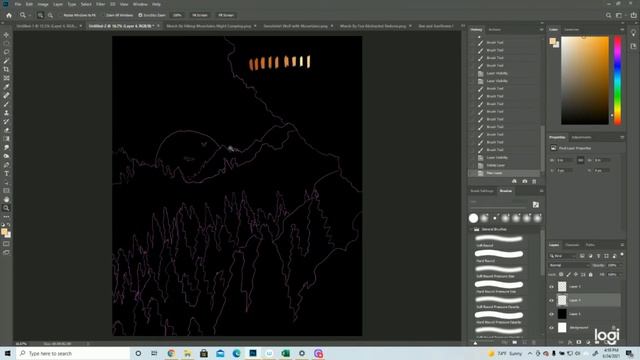Switch to the Actions tab
This screenshot has height=360, width=640.
tap(495, 30)
